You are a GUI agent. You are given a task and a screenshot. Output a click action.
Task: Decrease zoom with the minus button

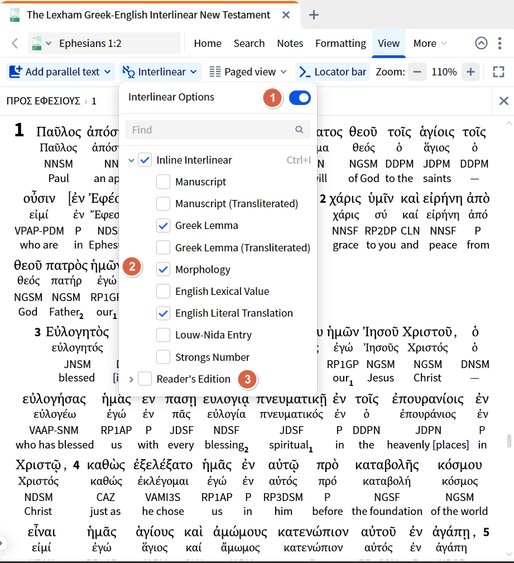[x=417, y=72]
